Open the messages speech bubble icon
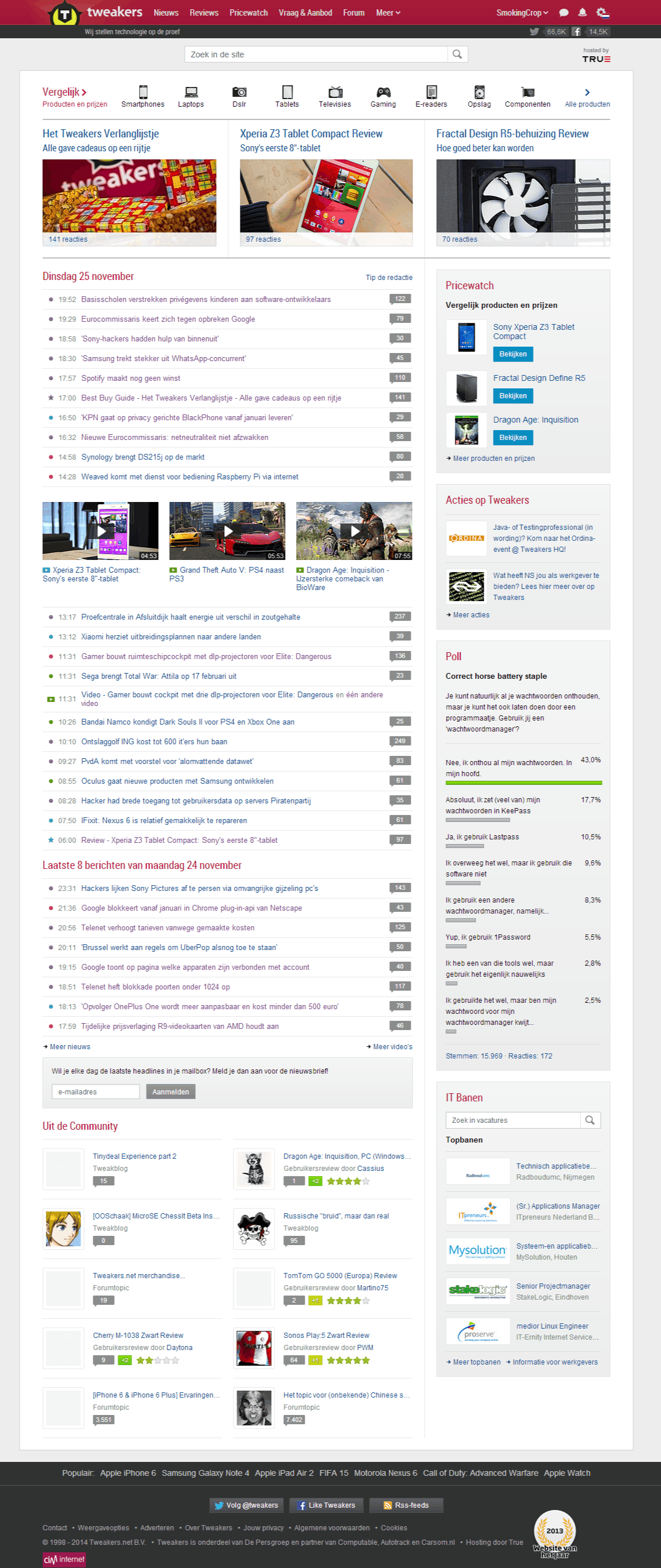661x1568 pixels. (564, 13)
